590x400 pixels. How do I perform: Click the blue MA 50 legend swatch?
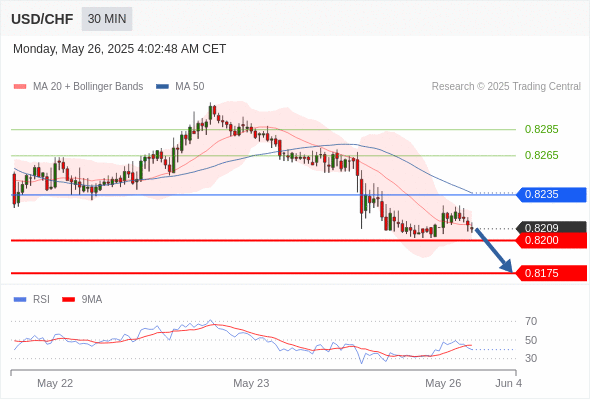point(162,87)
